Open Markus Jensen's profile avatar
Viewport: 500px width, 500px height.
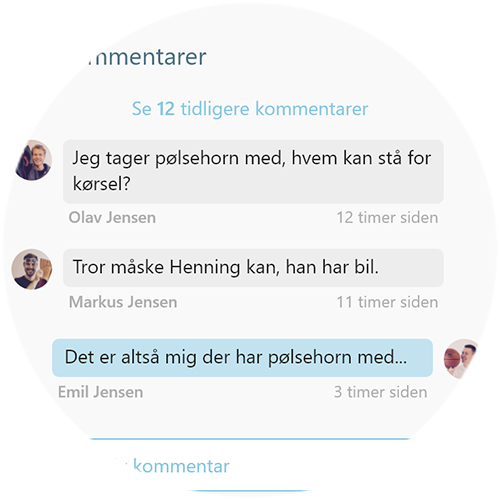(x=32, y=269)
